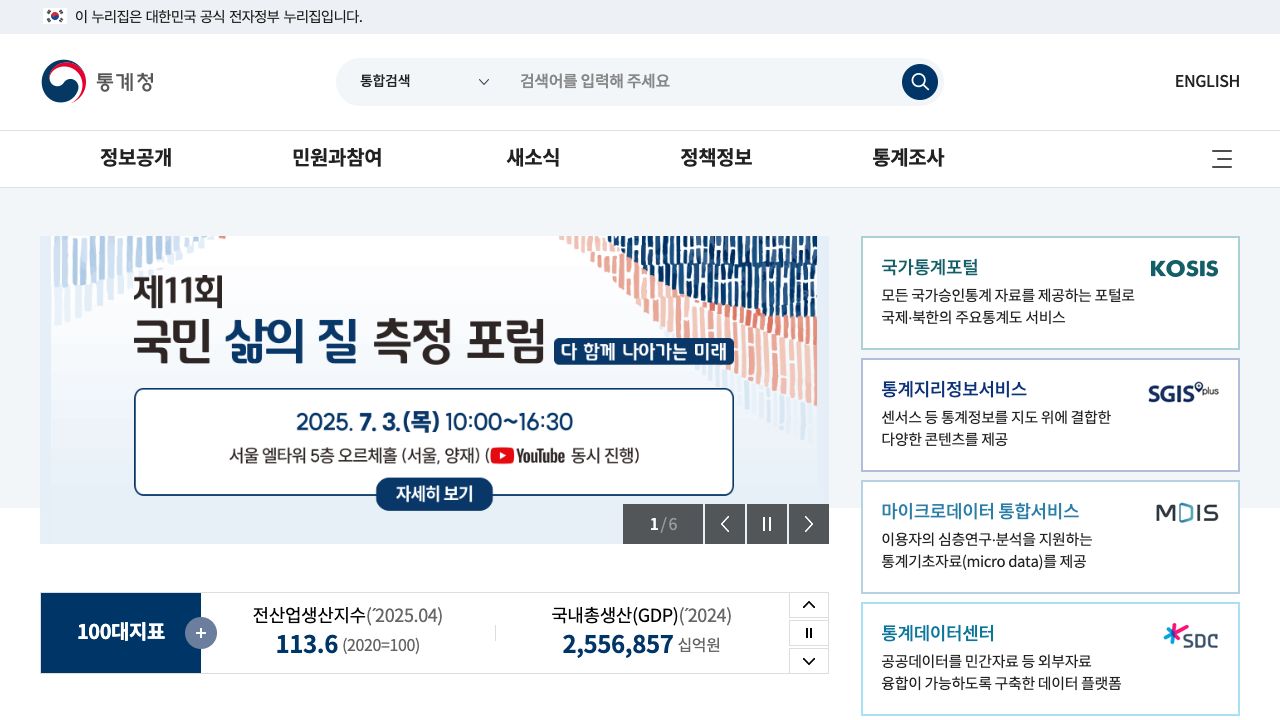The image size is (1280, 720).
Task: Open the 정보공개 menu
Action: click(x=136, y=158)
